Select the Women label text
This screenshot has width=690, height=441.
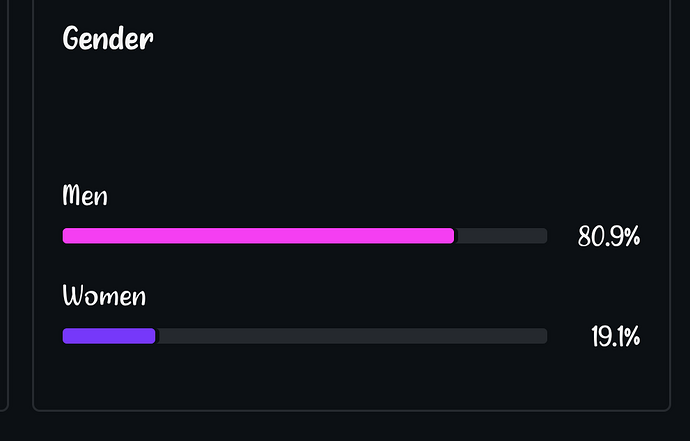click(104, 296)
